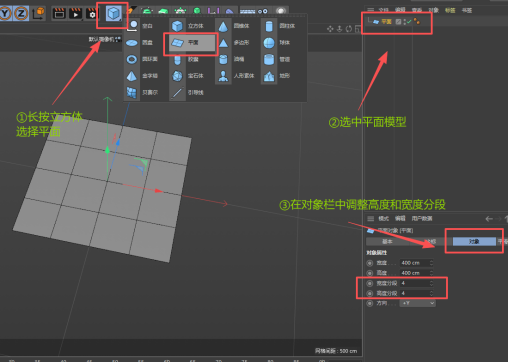The height and width of the screenshot is (362, 508).
Task: Toggle the Y axis lock button
Action: point(6,13)
